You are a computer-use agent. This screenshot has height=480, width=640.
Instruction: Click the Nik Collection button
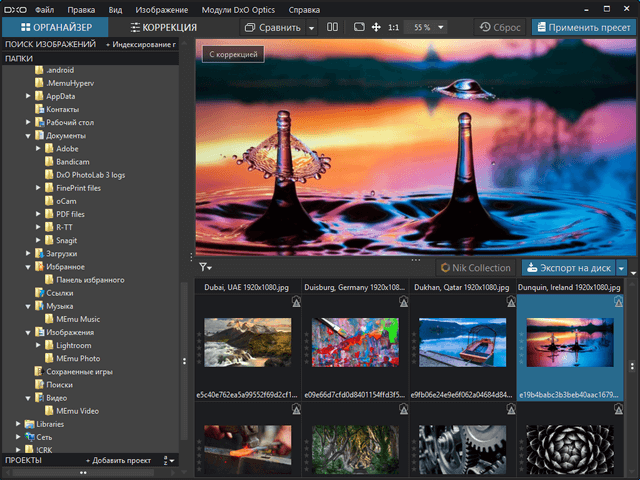(x=476, y=268)
